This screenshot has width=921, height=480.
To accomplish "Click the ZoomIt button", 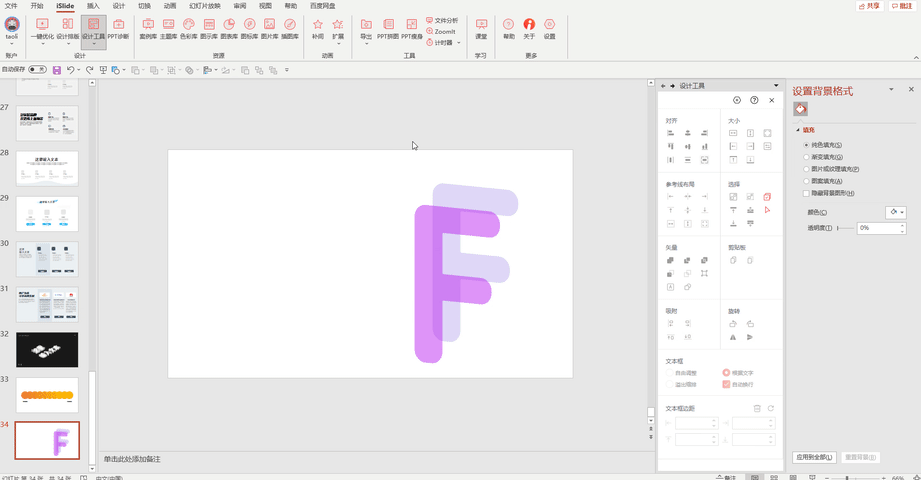I will [x=441, y=31].
